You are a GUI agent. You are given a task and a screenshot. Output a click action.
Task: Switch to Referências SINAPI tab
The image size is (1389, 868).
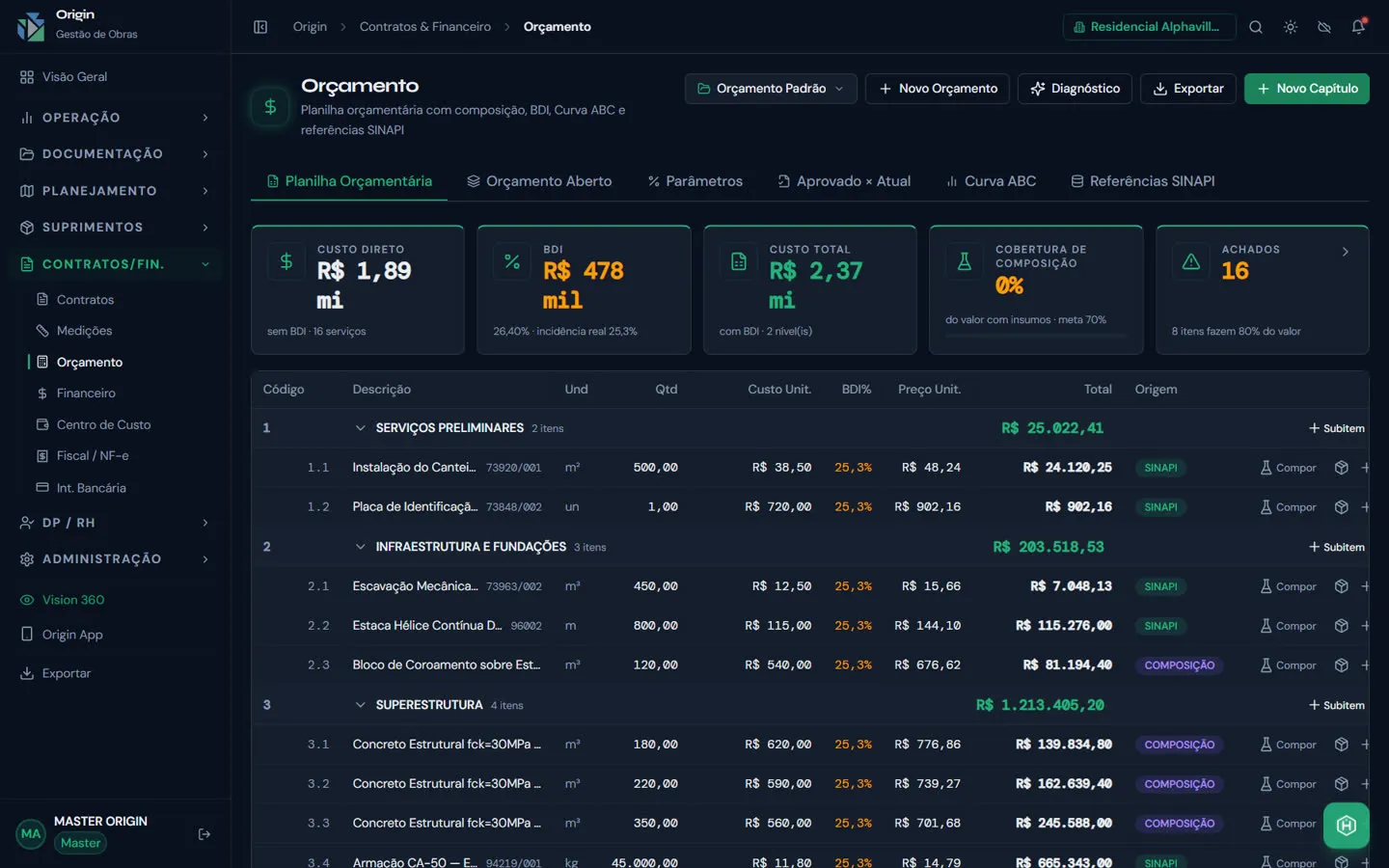1142,181
